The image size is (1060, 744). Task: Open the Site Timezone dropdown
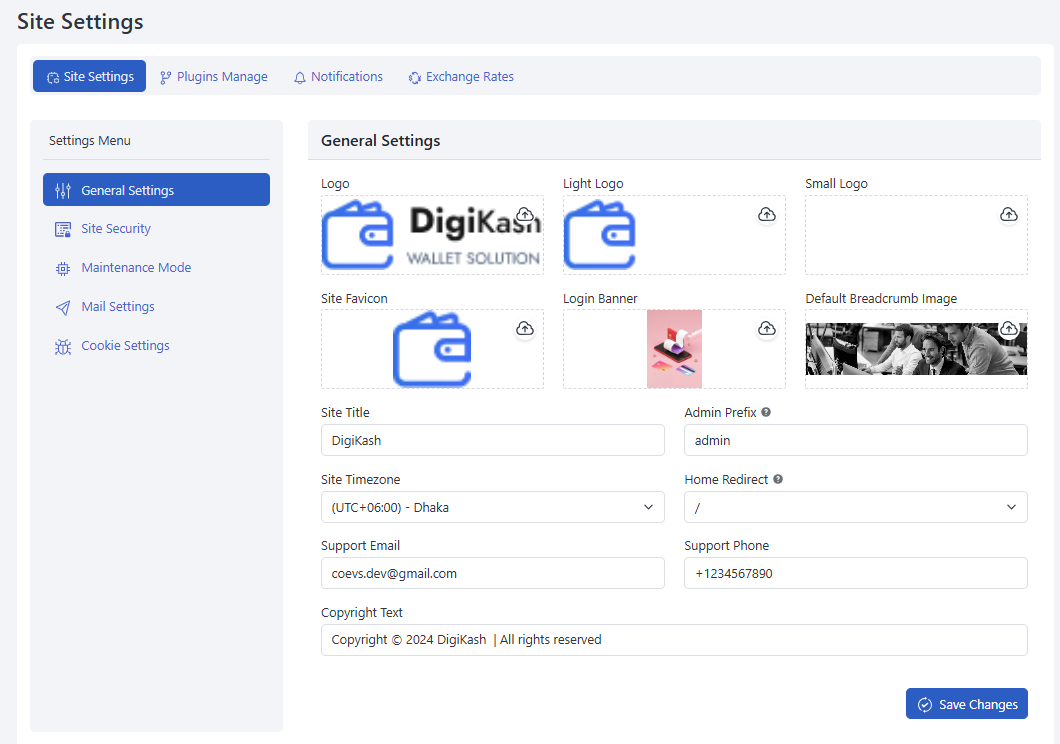click(x=492, y=507)
